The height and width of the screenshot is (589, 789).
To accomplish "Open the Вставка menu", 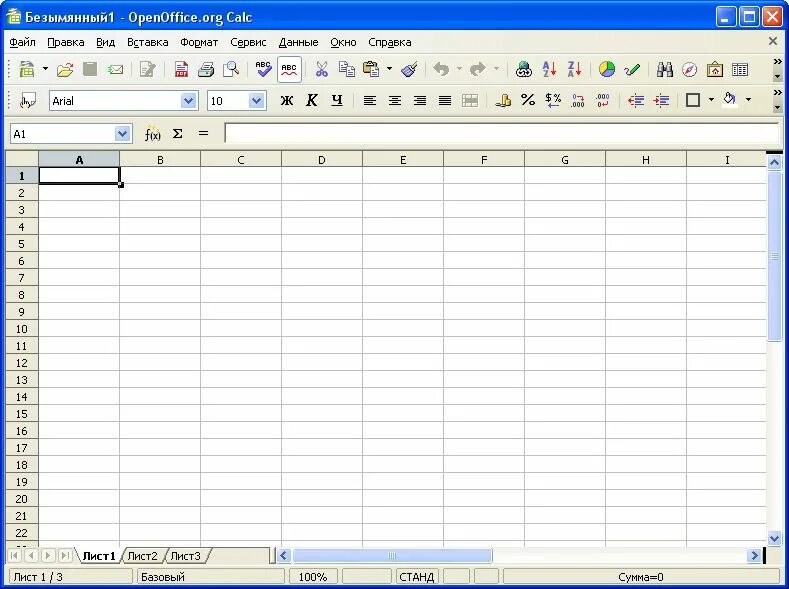I will [147, 42].
